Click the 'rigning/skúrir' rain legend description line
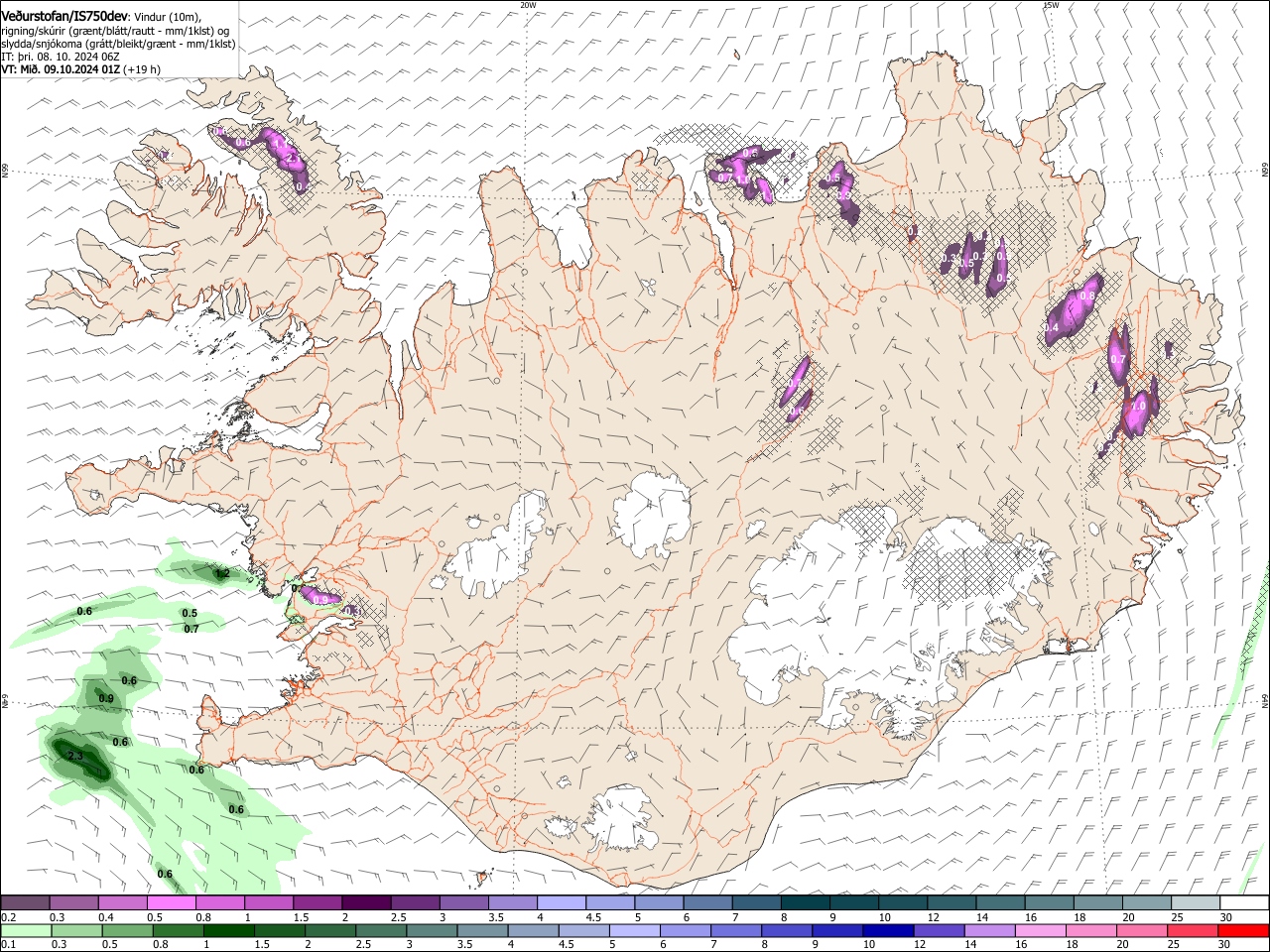The height and width of the screenshot is (952, 1270). pyautogui.click(x=114, y=30)
